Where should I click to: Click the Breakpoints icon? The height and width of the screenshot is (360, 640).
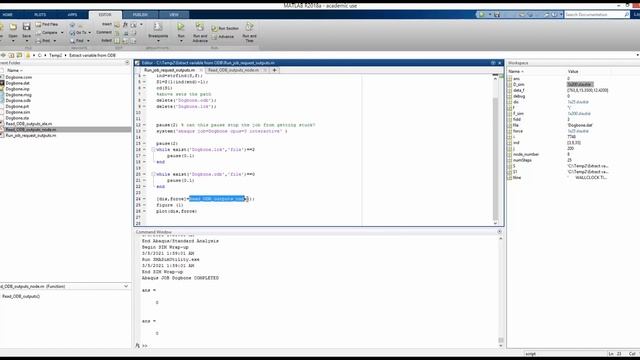coord(158,27)
